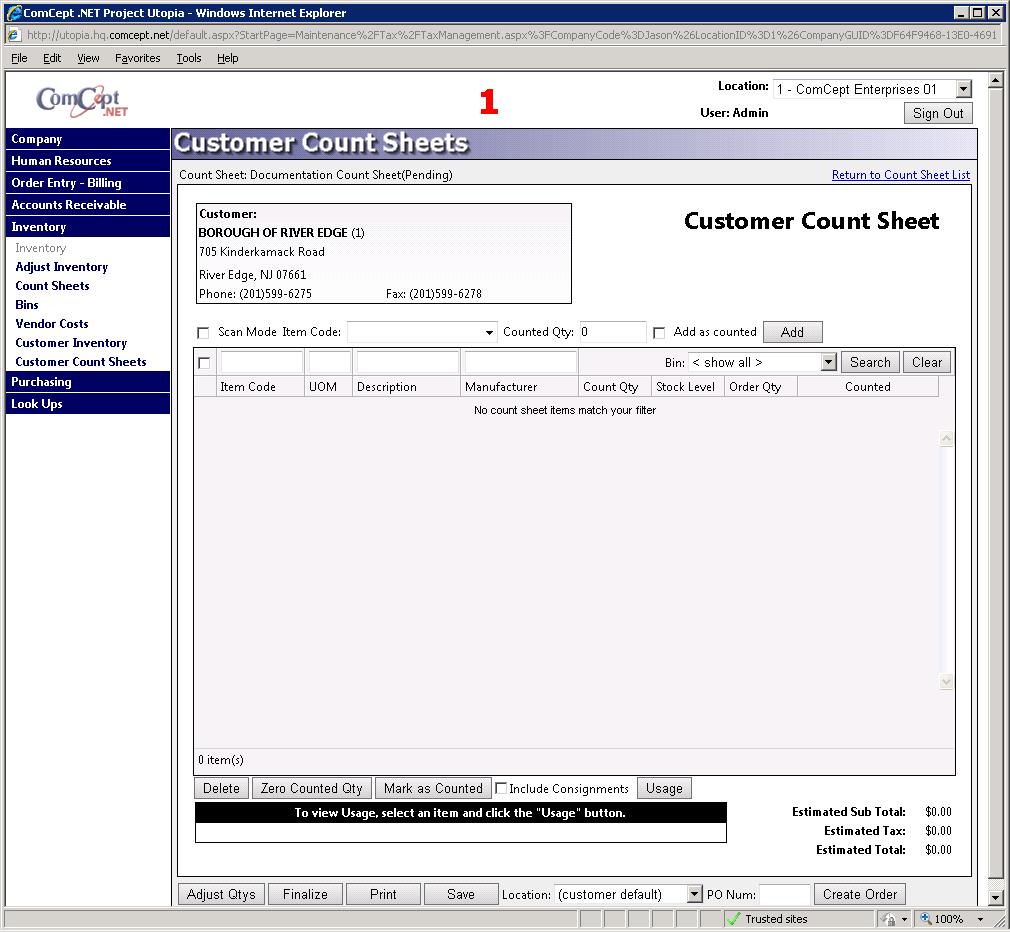
Task: Check the Add as counted box
Action: [x=659, y=333]
